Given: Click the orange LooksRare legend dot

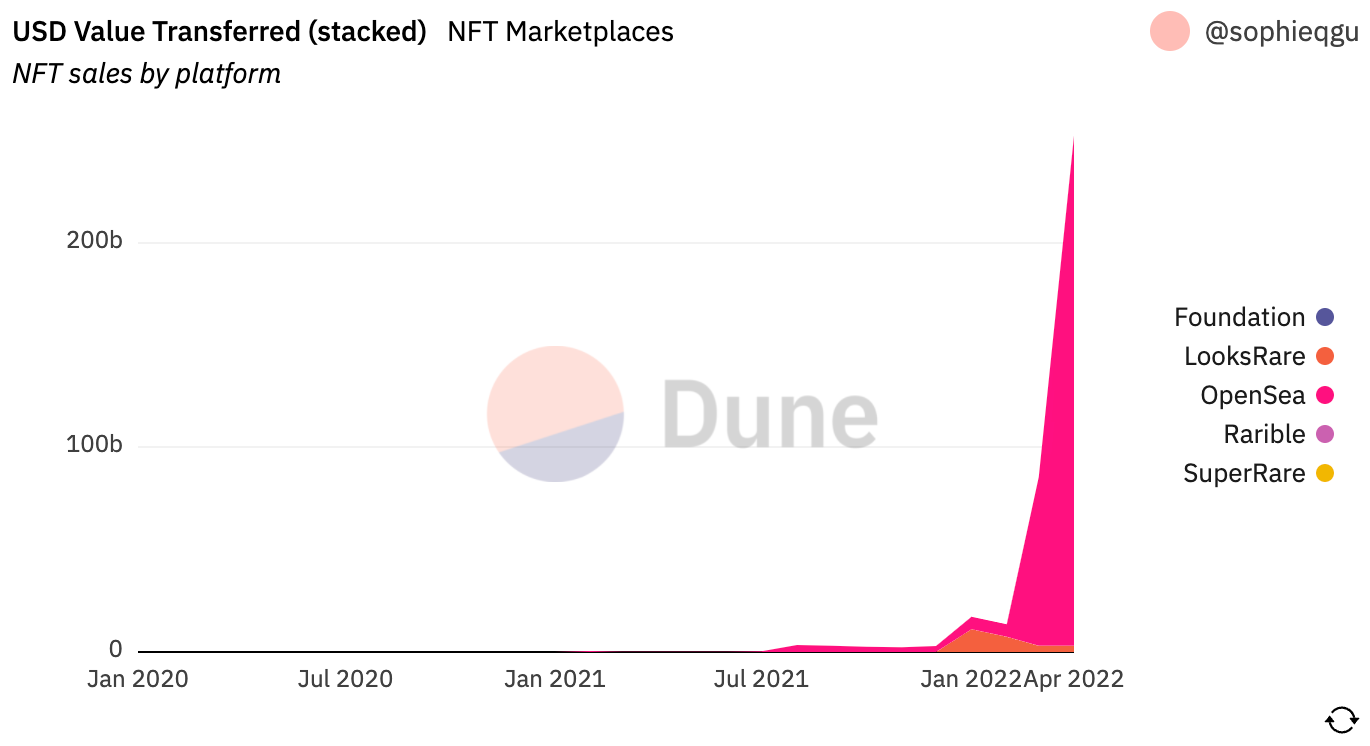Looking at the screenshot, I should pyautogui.click(x=1325, y=356).
